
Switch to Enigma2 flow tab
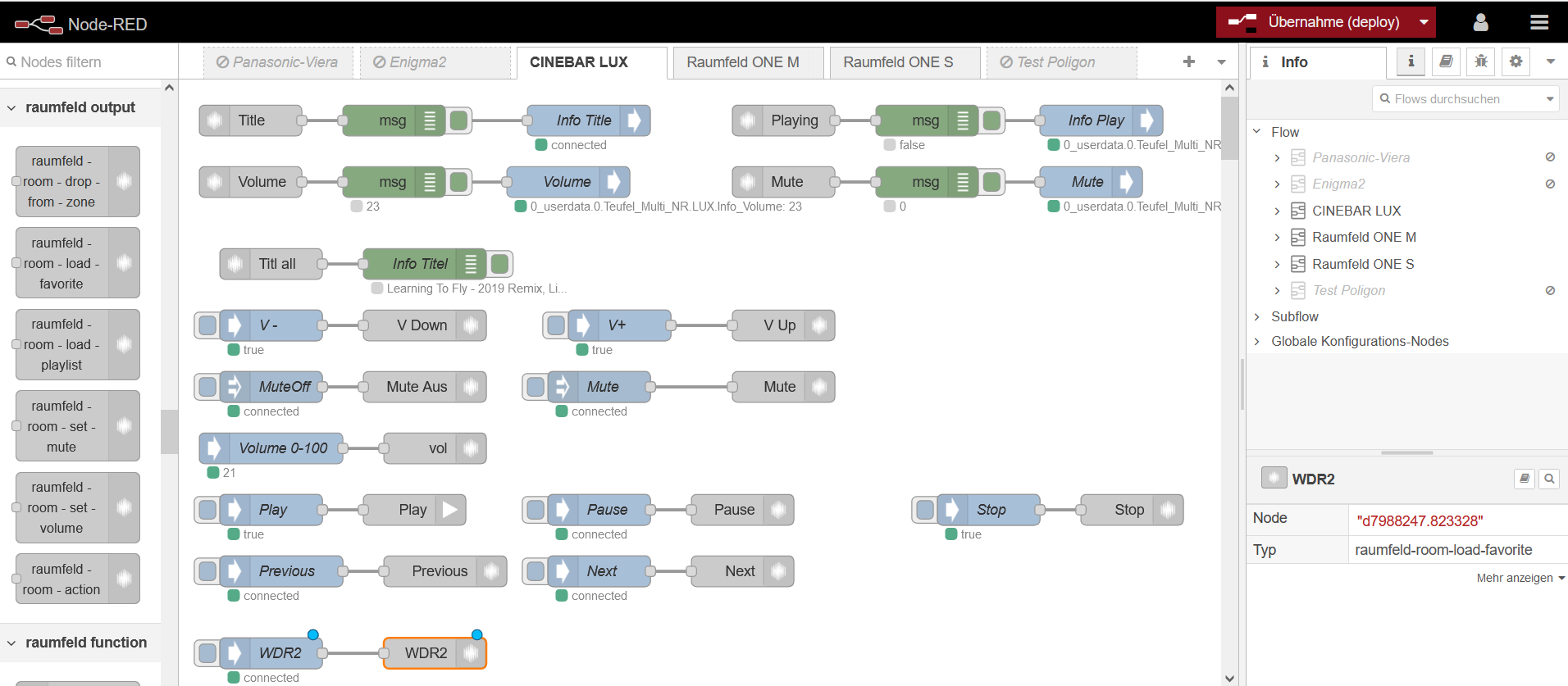point(435,62)
